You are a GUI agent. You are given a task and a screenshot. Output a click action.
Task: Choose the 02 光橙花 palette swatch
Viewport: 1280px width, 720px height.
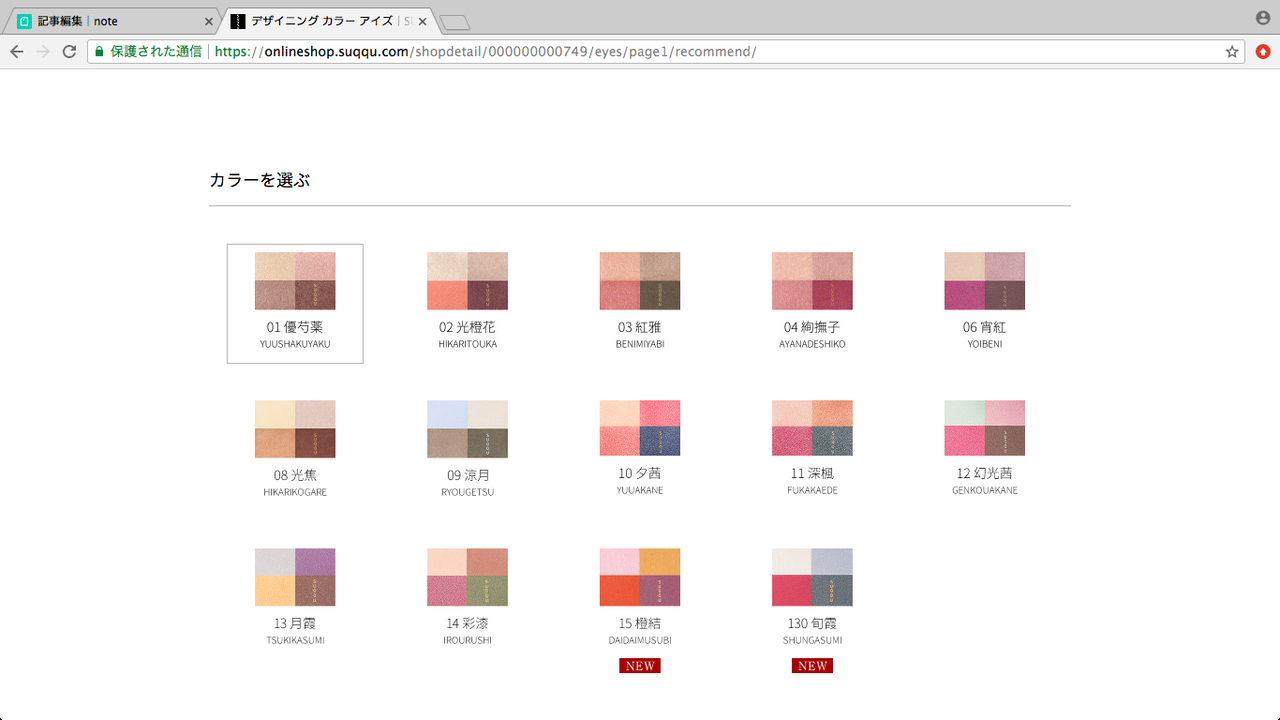point(467,281)
